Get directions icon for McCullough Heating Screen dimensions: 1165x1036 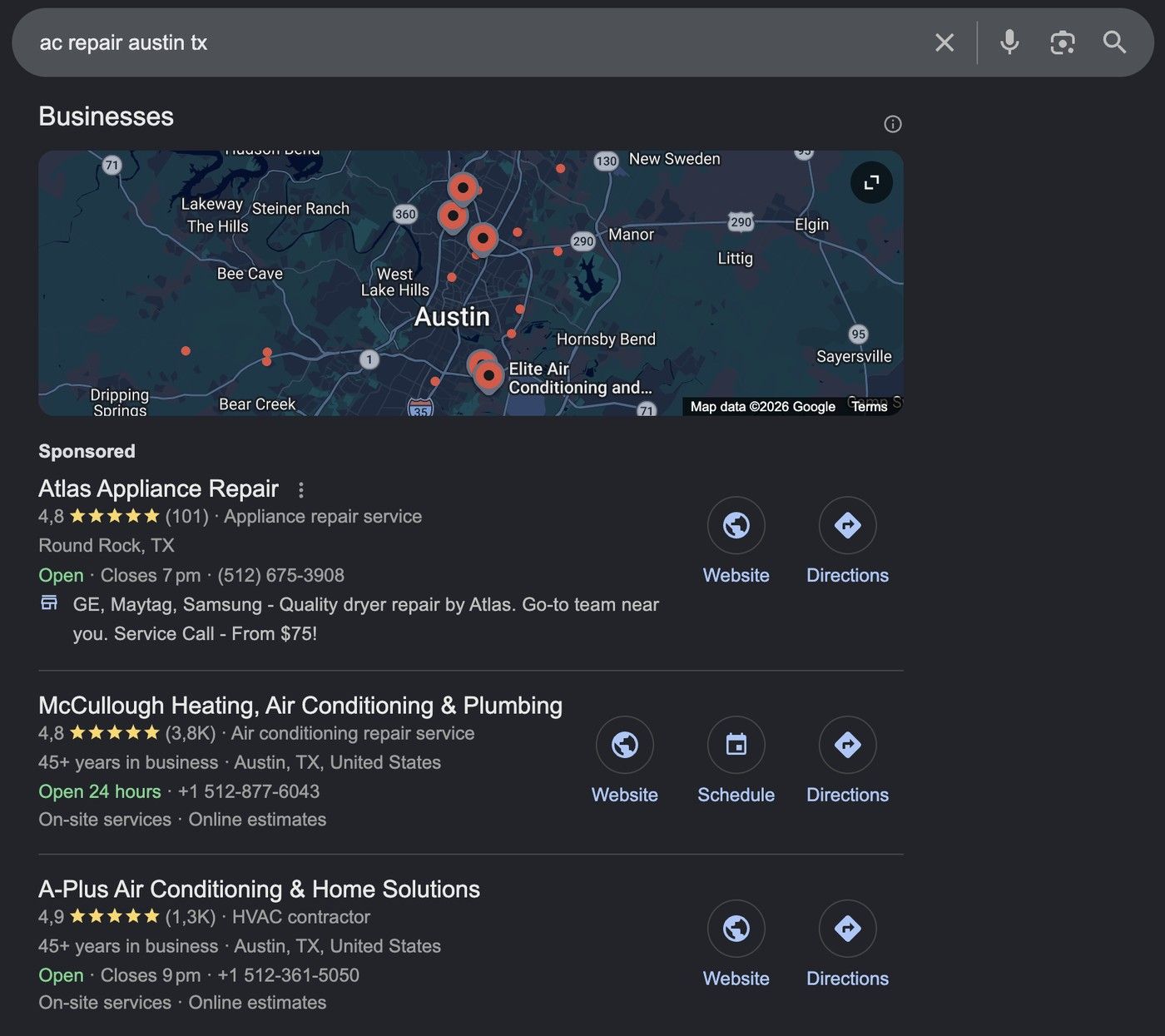[x=848, y=745]
